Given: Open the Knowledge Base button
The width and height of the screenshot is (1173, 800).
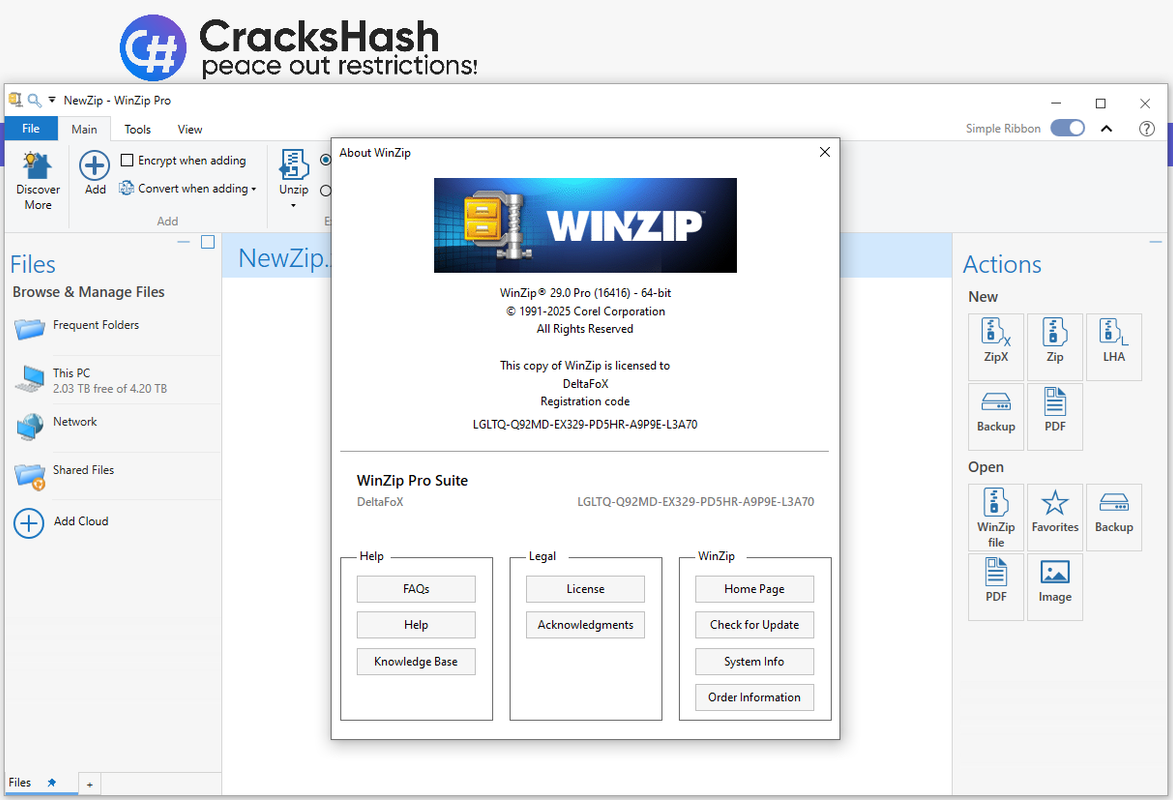Looking at the screenshot, I should click(x=416, y=662).
